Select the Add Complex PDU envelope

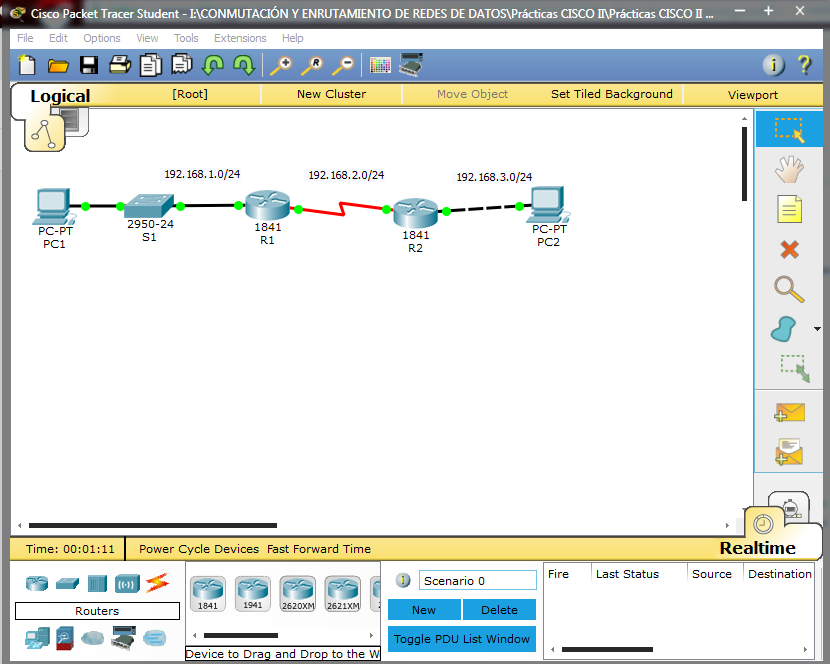(789, 452)
